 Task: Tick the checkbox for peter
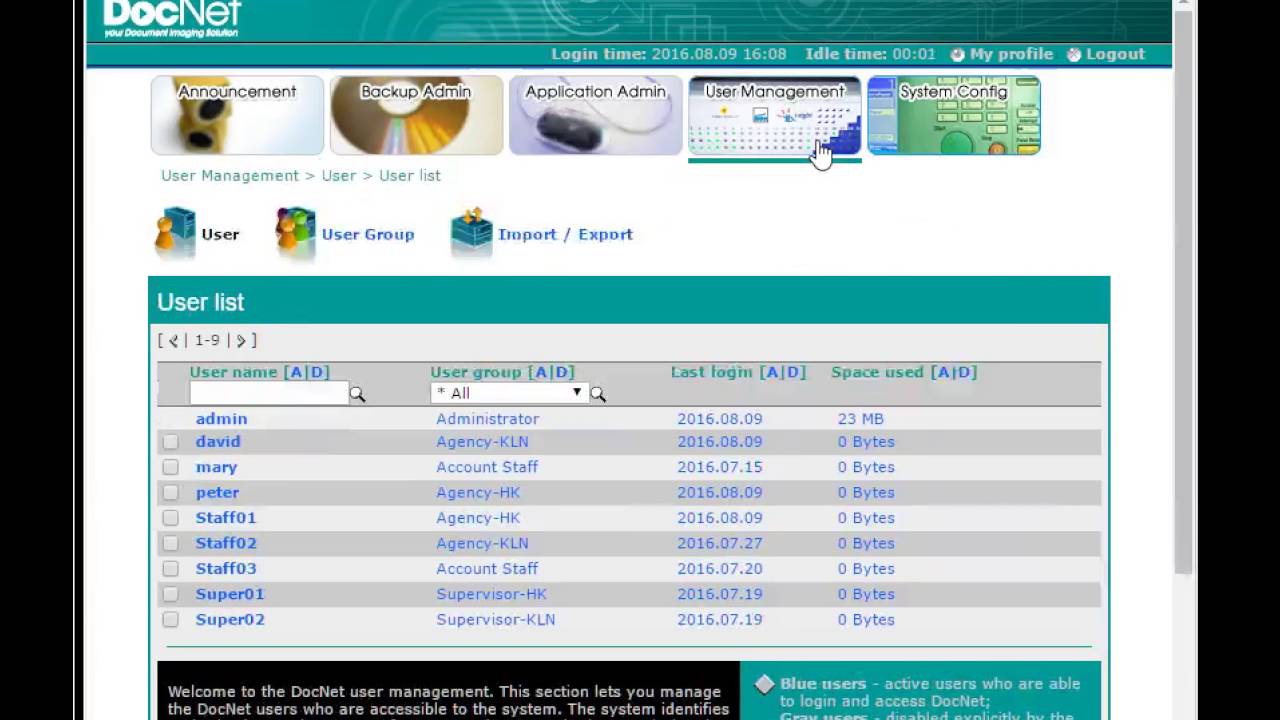(x=170, y=493)
